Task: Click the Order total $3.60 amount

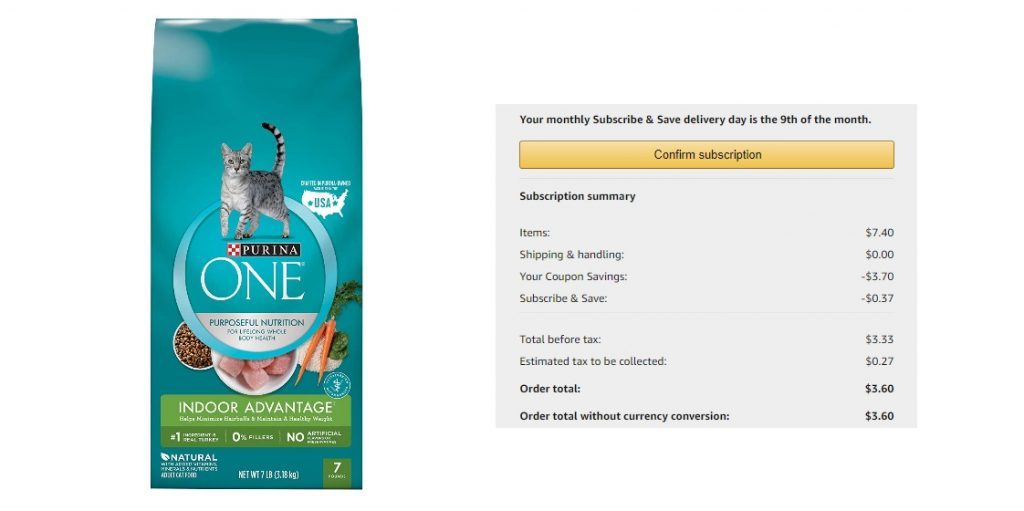Action: 880,389
